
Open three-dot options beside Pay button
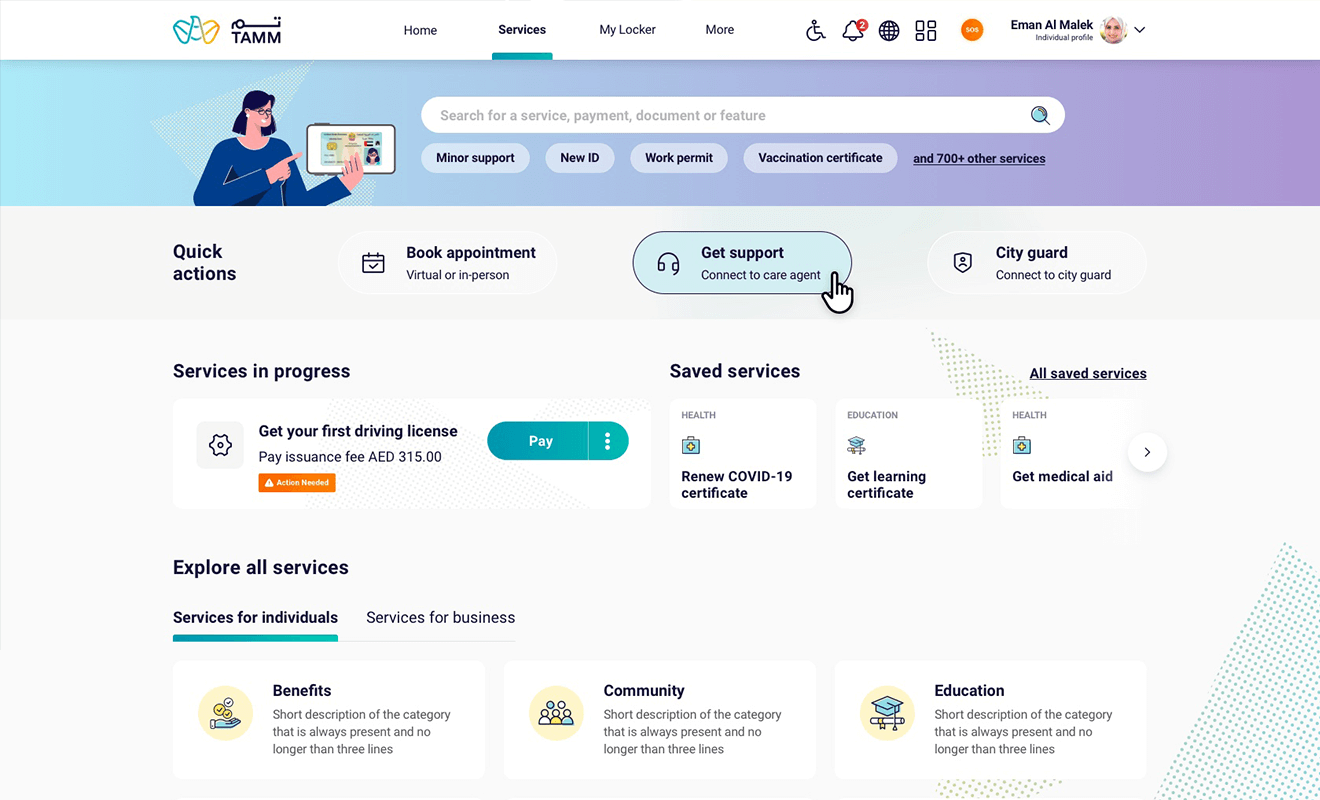coord(608,441)
